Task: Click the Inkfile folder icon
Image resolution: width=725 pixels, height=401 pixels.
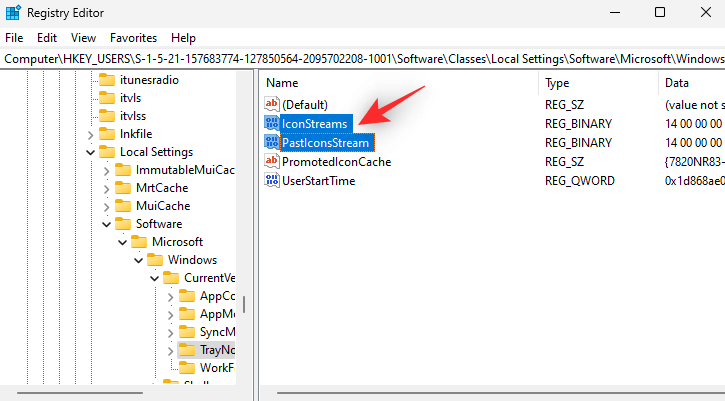Action: [x=107, y=134]
